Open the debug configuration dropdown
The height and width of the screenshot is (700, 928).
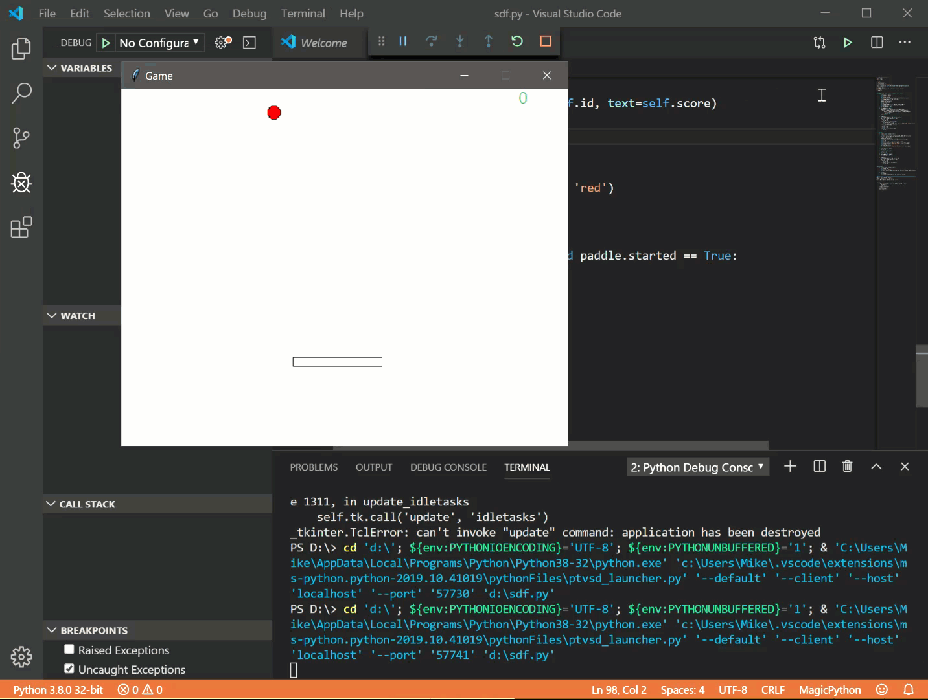159,43
